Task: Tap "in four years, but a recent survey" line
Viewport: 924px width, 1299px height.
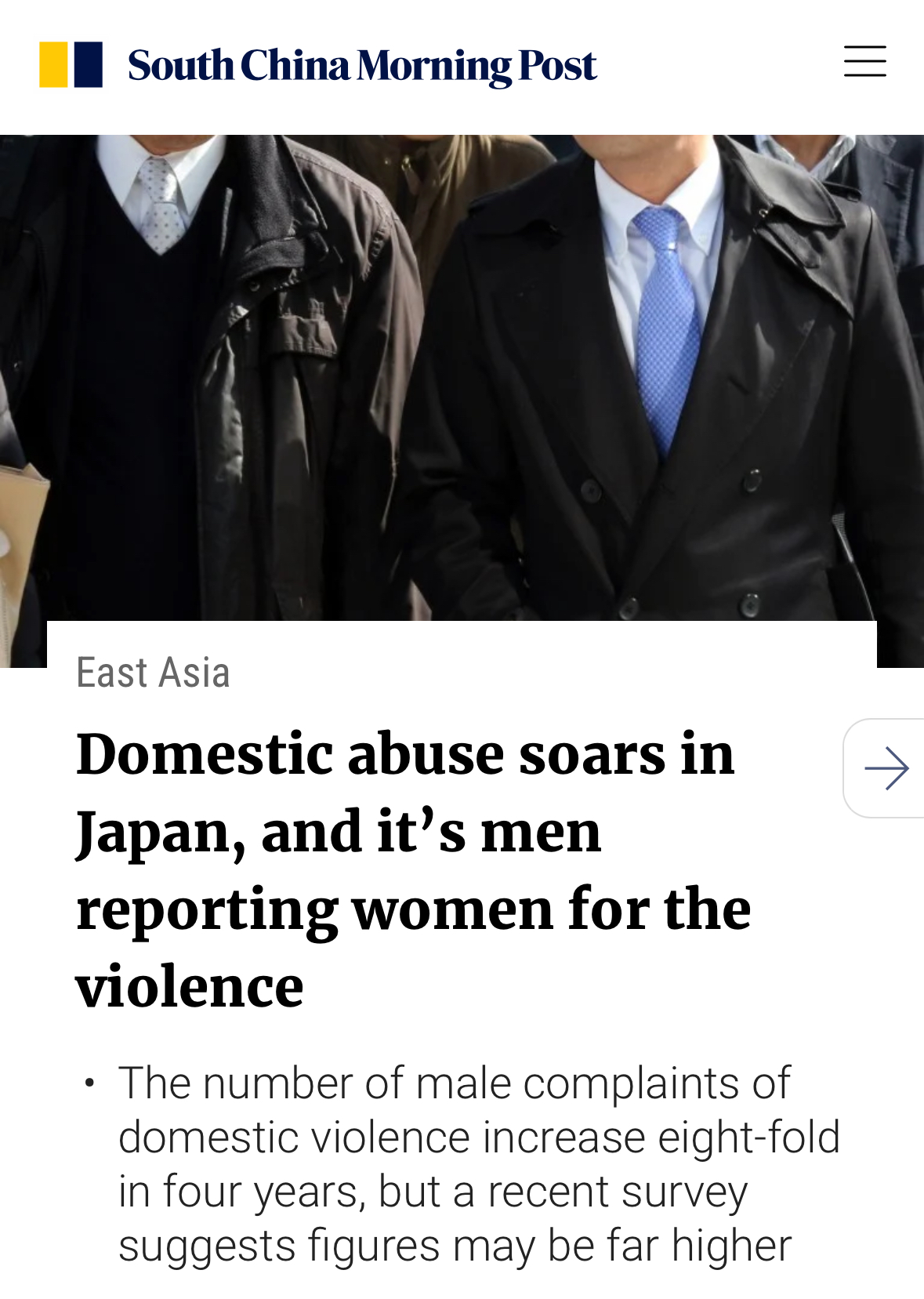Action: (433, 1192)
